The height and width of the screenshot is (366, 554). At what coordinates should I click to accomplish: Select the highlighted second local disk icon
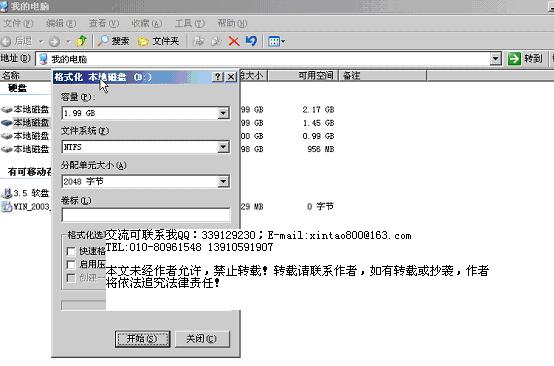[x=6, y=123]
